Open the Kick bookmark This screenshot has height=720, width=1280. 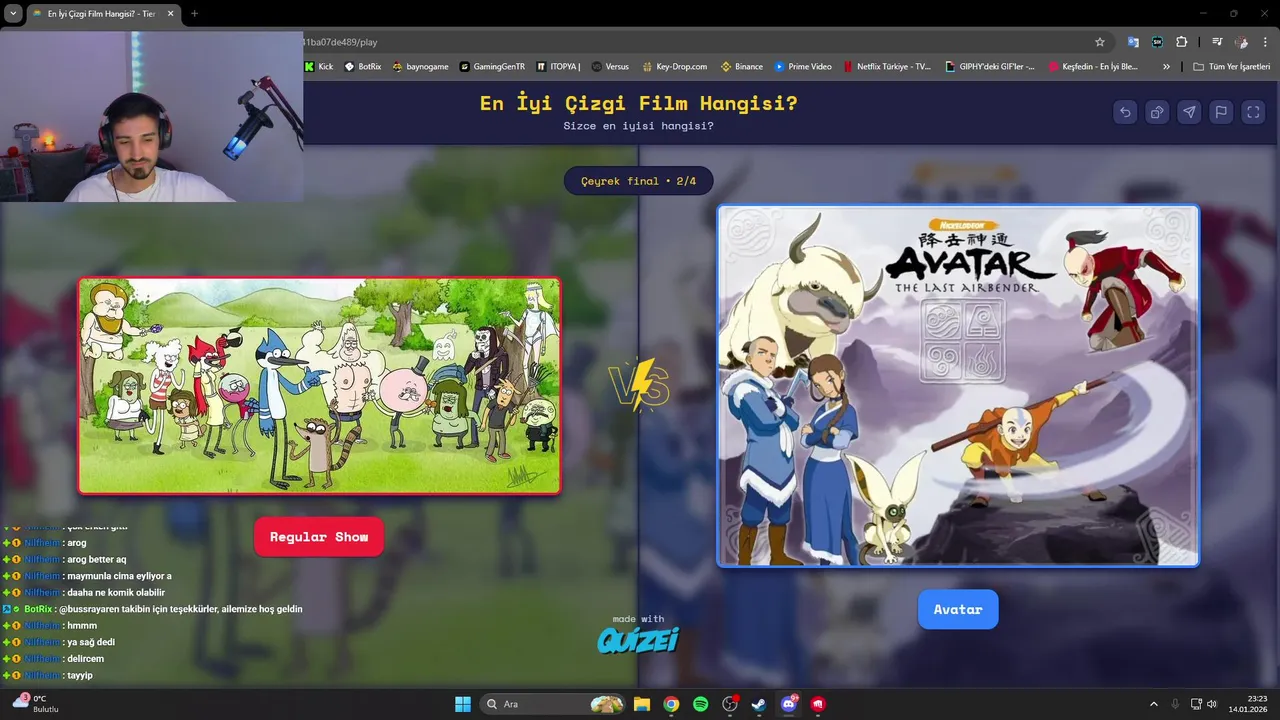pos(319,67)
